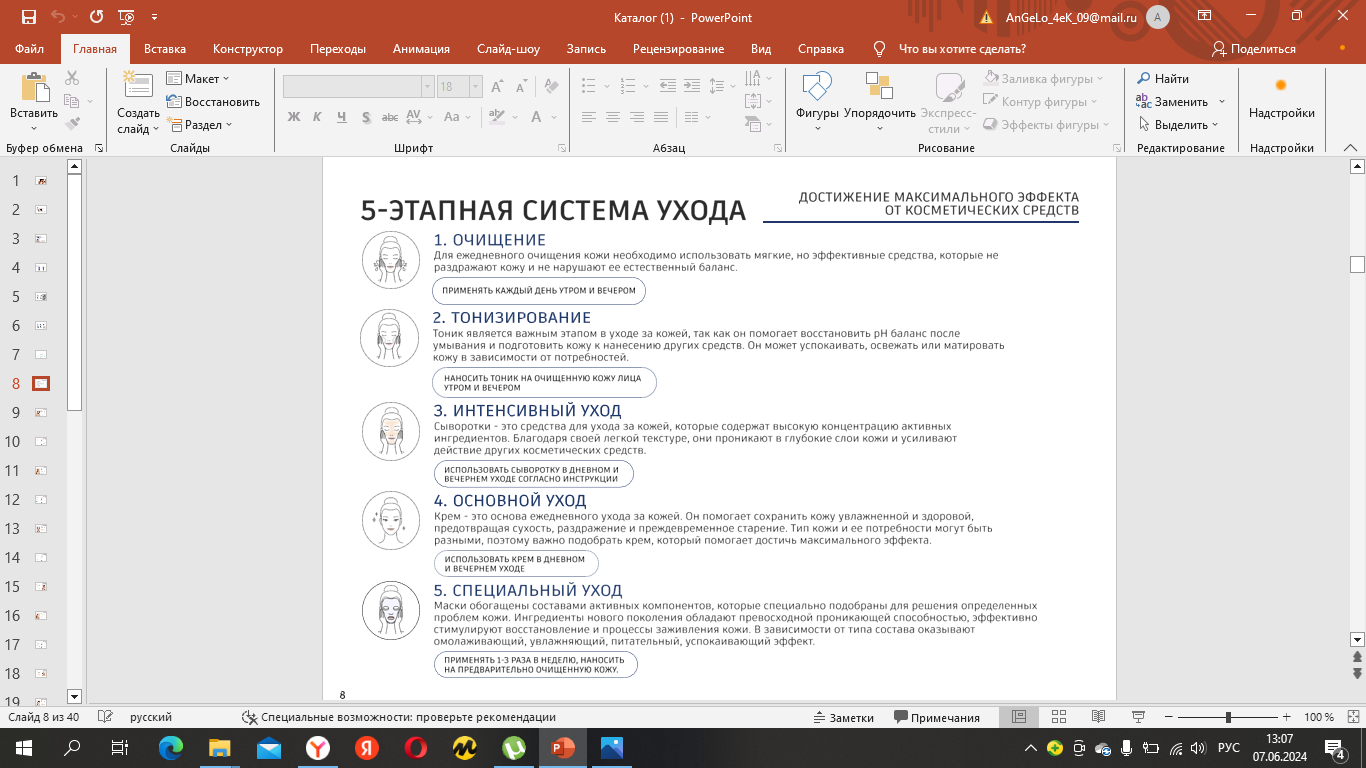Toggle the Comments (Примечания) pane

(936, 717)
